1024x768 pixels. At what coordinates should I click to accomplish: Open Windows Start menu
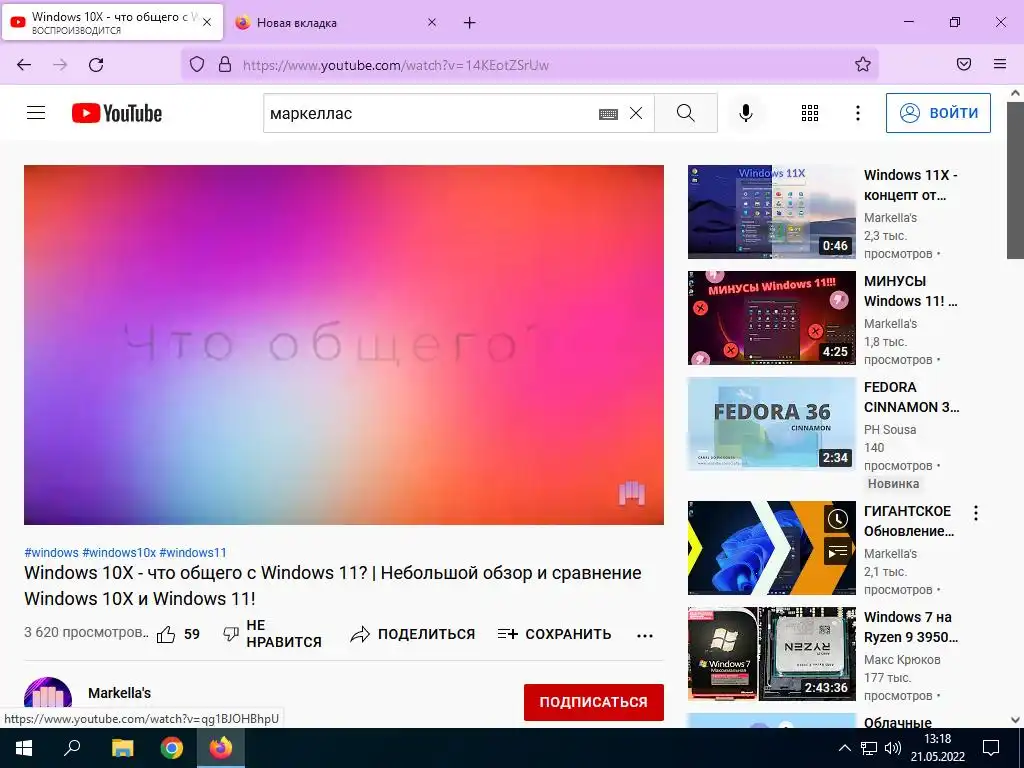(24, 748)
